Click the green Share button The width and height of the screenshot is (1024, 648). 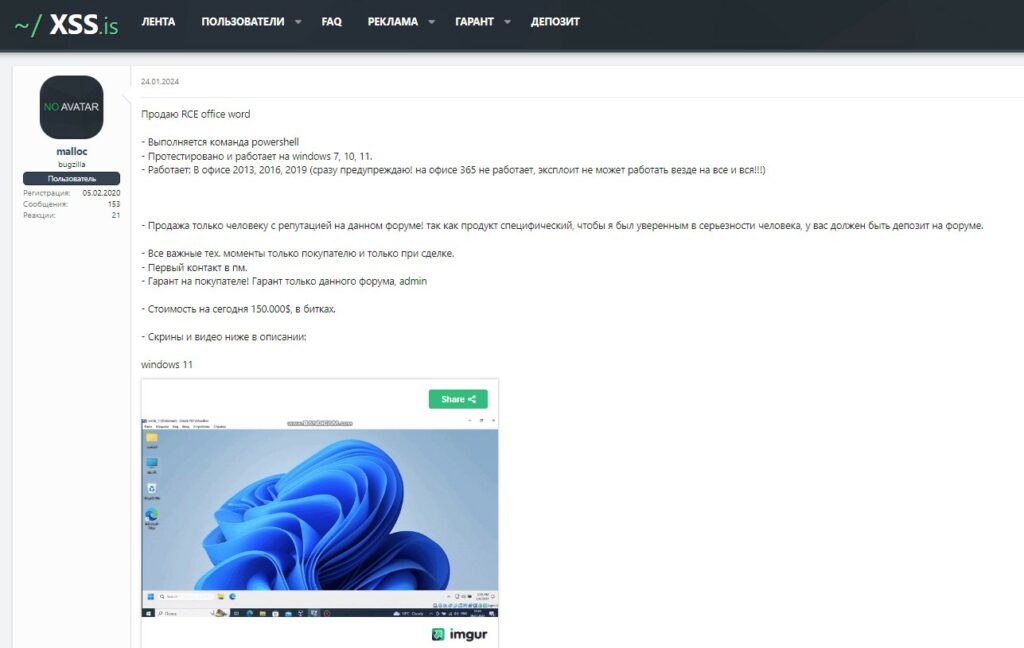pos(458,399)
